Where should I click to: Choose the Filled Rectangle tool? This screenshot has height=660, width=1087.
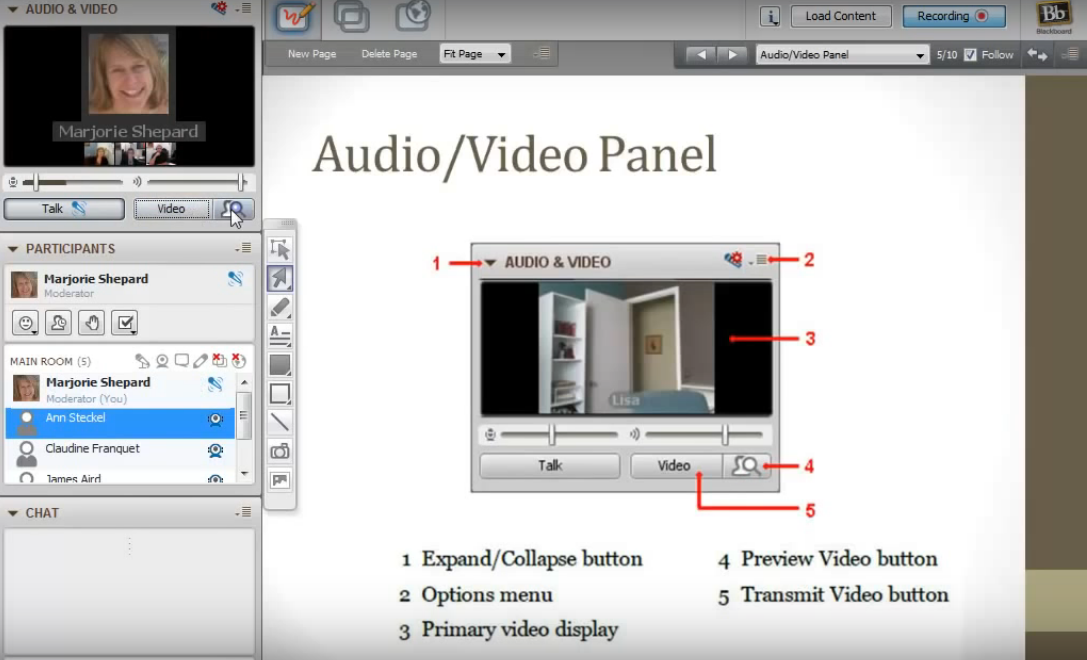[280, 365]
